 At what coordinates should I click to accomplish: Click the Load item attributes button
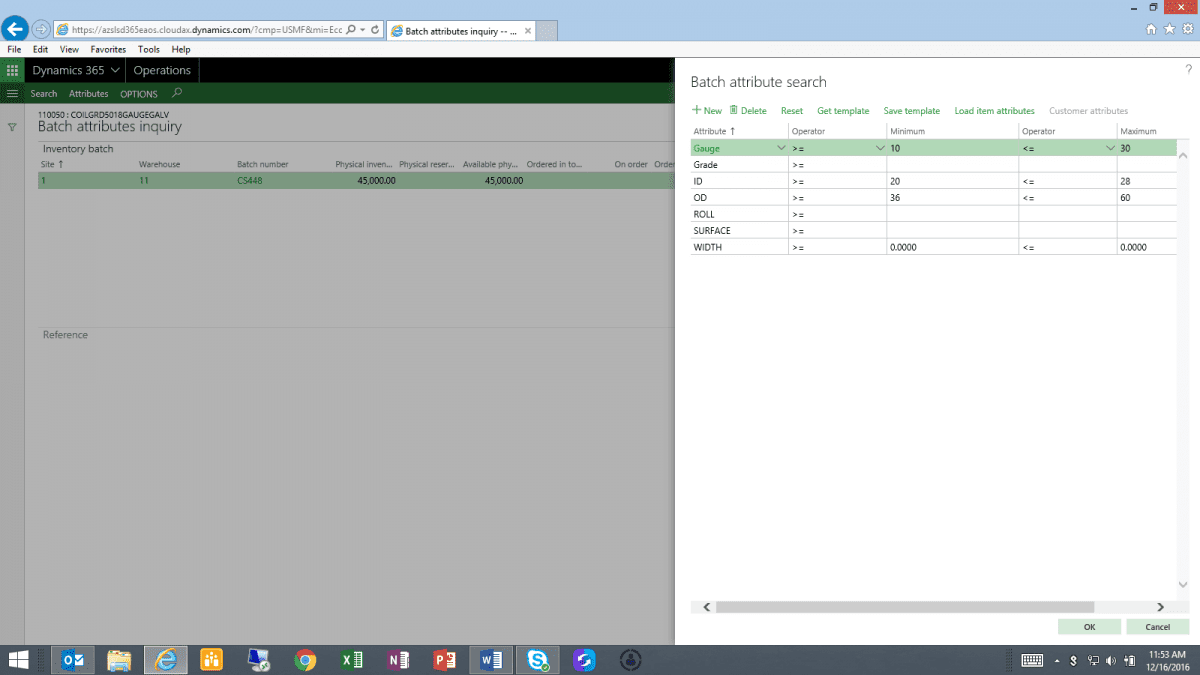pyautogui.click(x=994, y=111)
